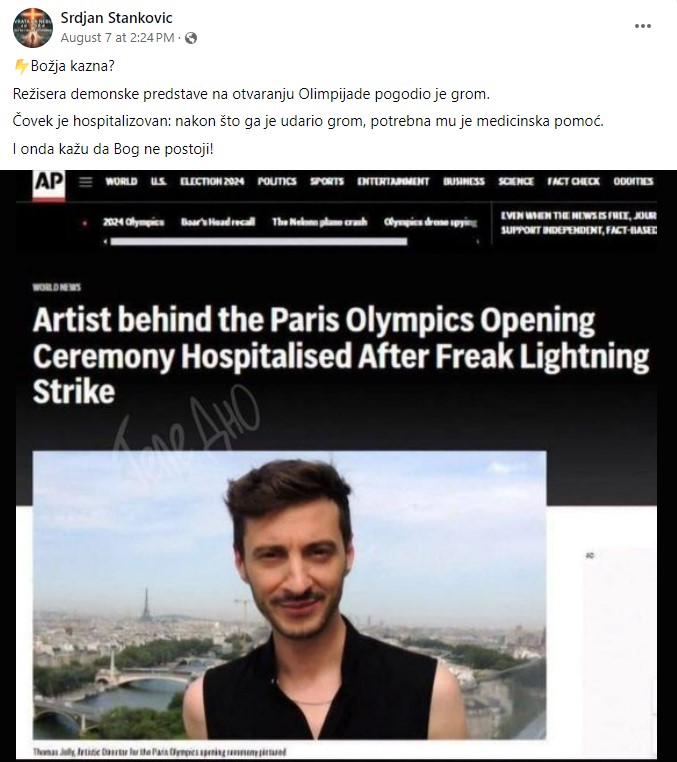This screenshot has width=677, height=762.
Task: Click the 2024 Olympics trending topic
Action: (x=134, y=222)
